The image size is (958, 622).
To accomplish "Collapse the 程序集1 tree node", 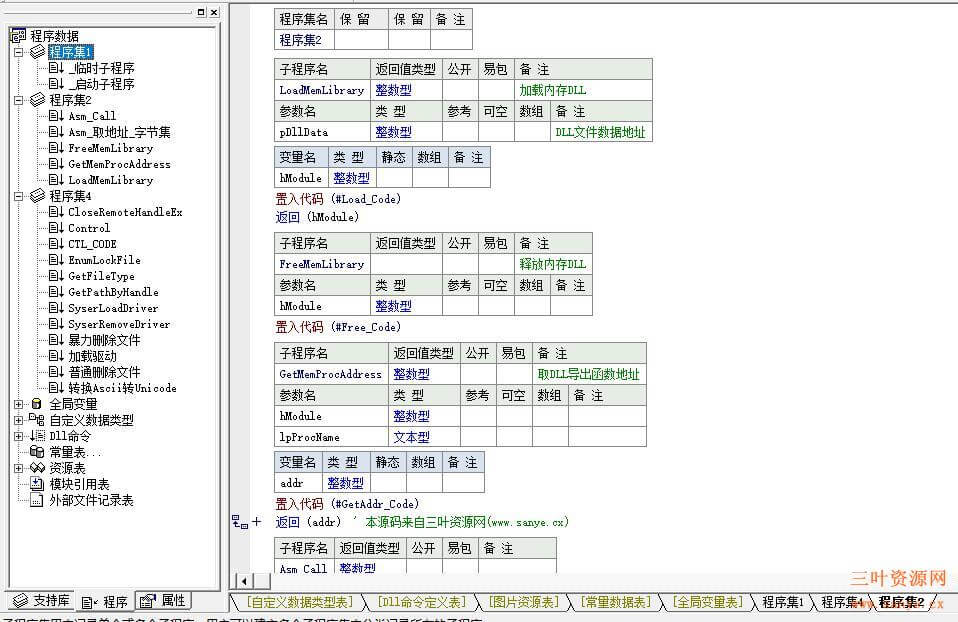I will (x=19, y=52).
